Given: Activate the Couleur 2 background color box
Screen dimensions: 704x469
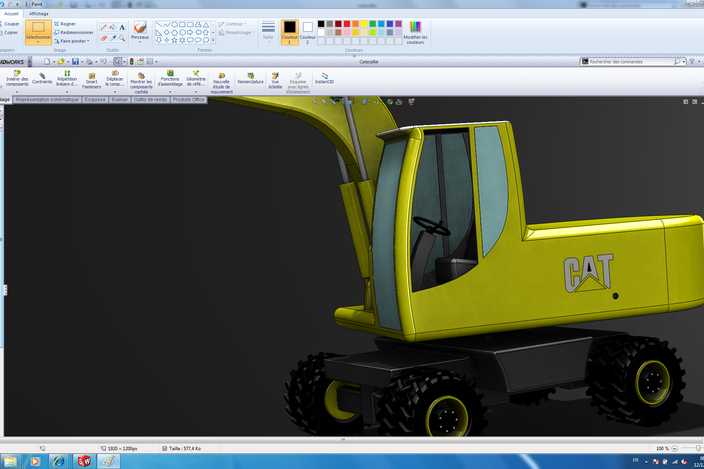Looking at the screenshot, I should point(308,31).
